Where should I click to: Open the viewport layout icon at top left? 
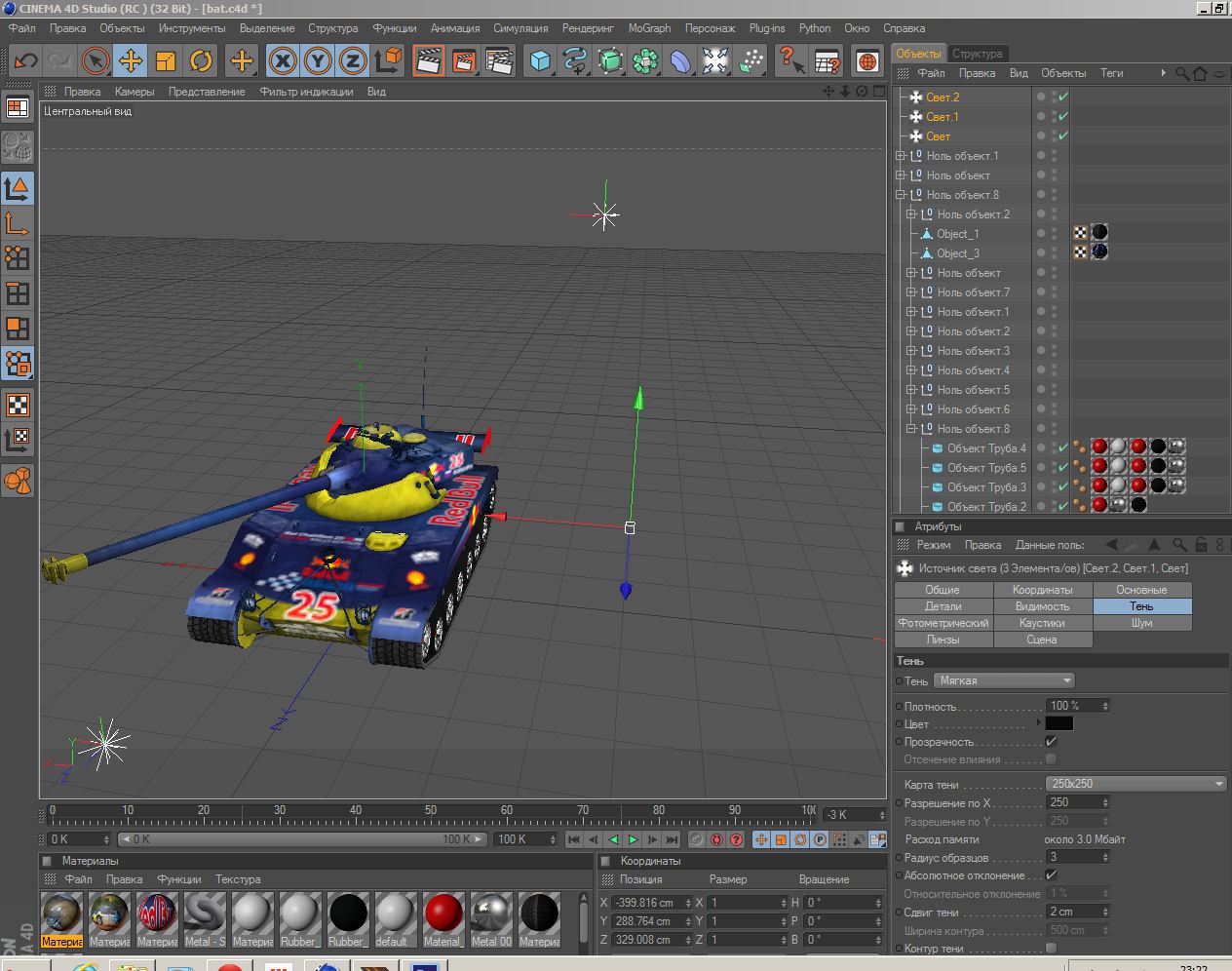[x=18, y=107]
